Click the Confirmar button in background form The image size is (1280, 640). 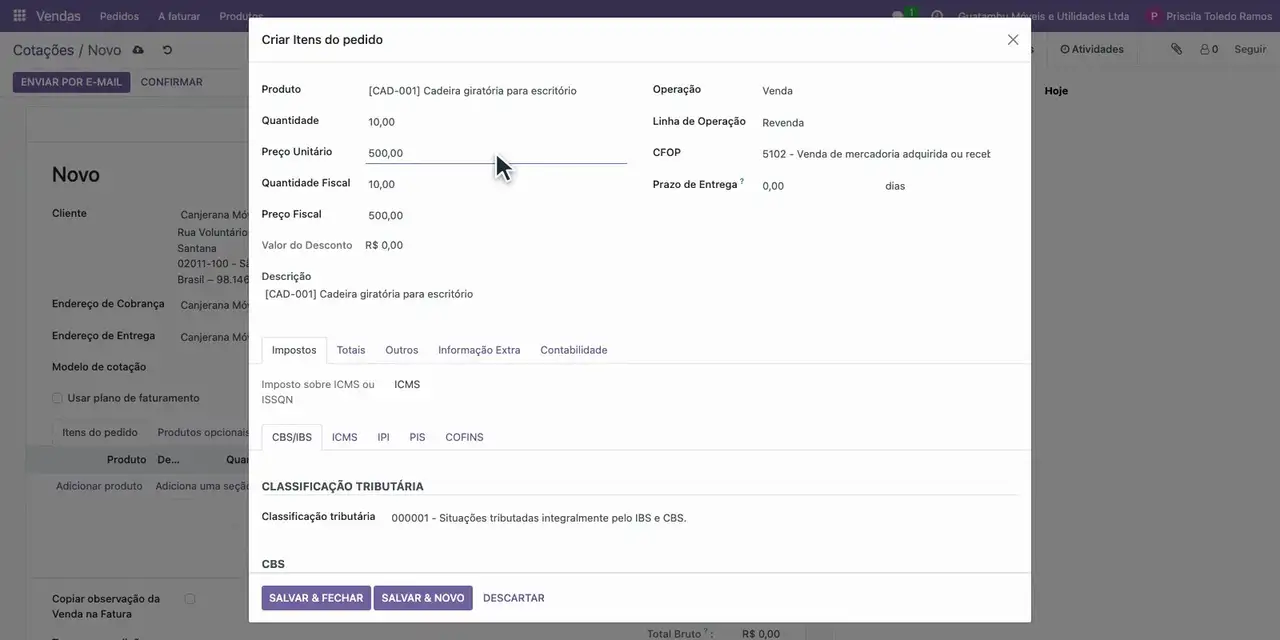pos(172,82)
